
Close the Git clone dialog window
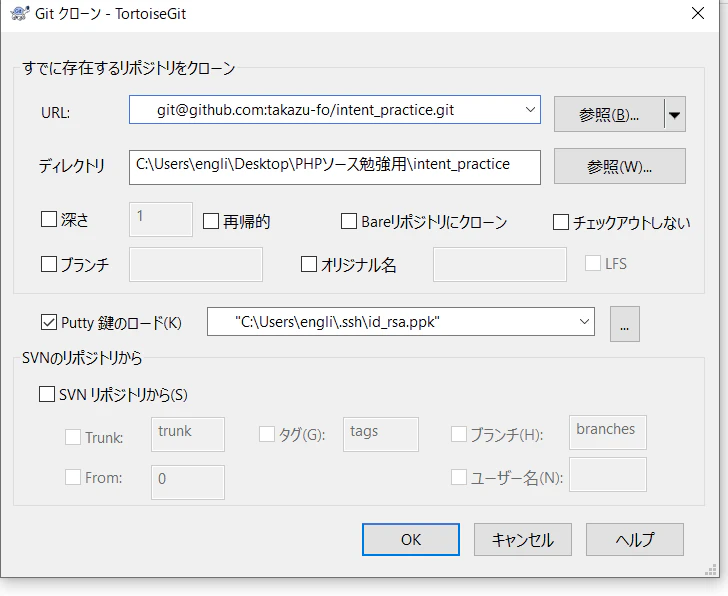coord(698,13)
